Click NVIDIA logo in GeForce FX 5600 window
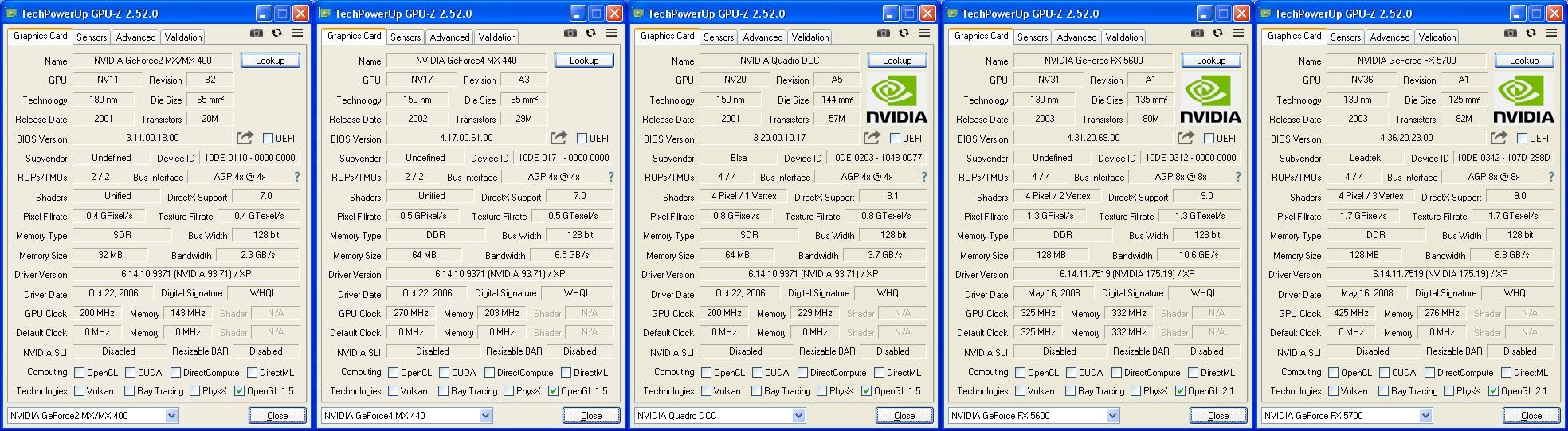The width and height of the screenshot is (1568, 431). coord(1210,100)
